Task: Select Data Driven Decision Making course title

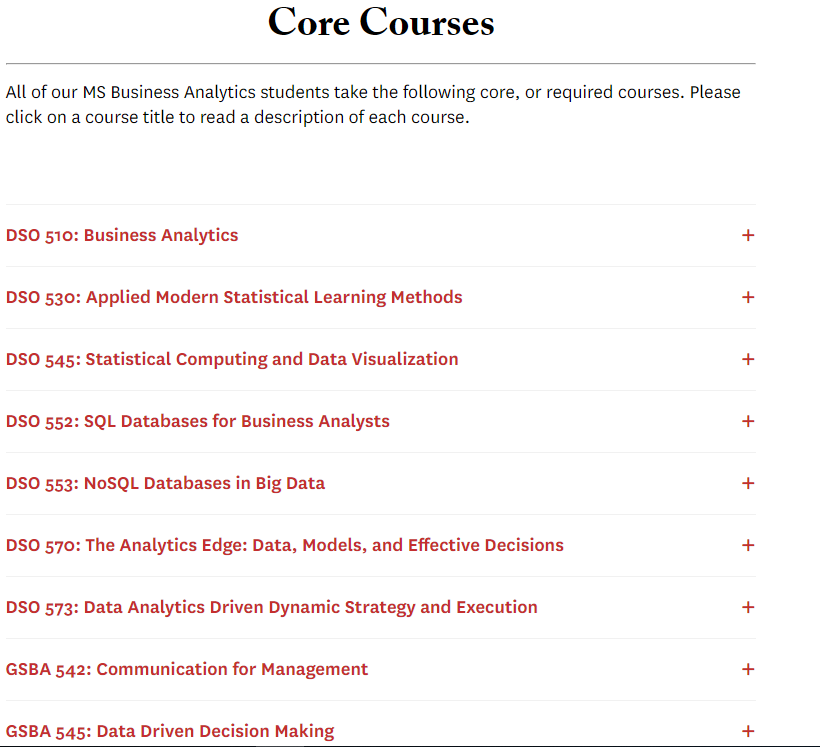Action: [x=170, y=731]
